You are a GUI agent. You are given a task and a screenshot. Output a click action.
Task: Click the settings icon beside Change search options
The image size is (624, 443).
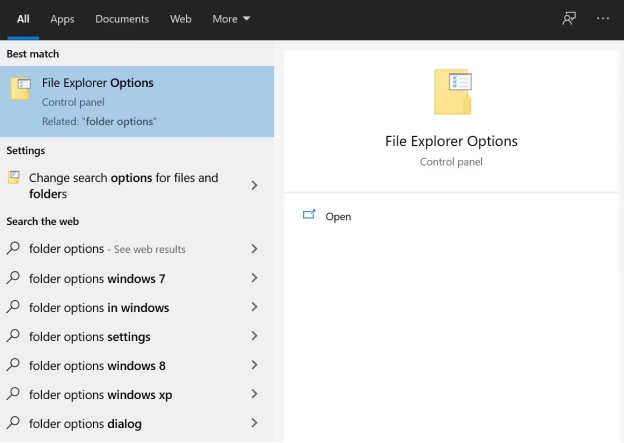[14, 178]
